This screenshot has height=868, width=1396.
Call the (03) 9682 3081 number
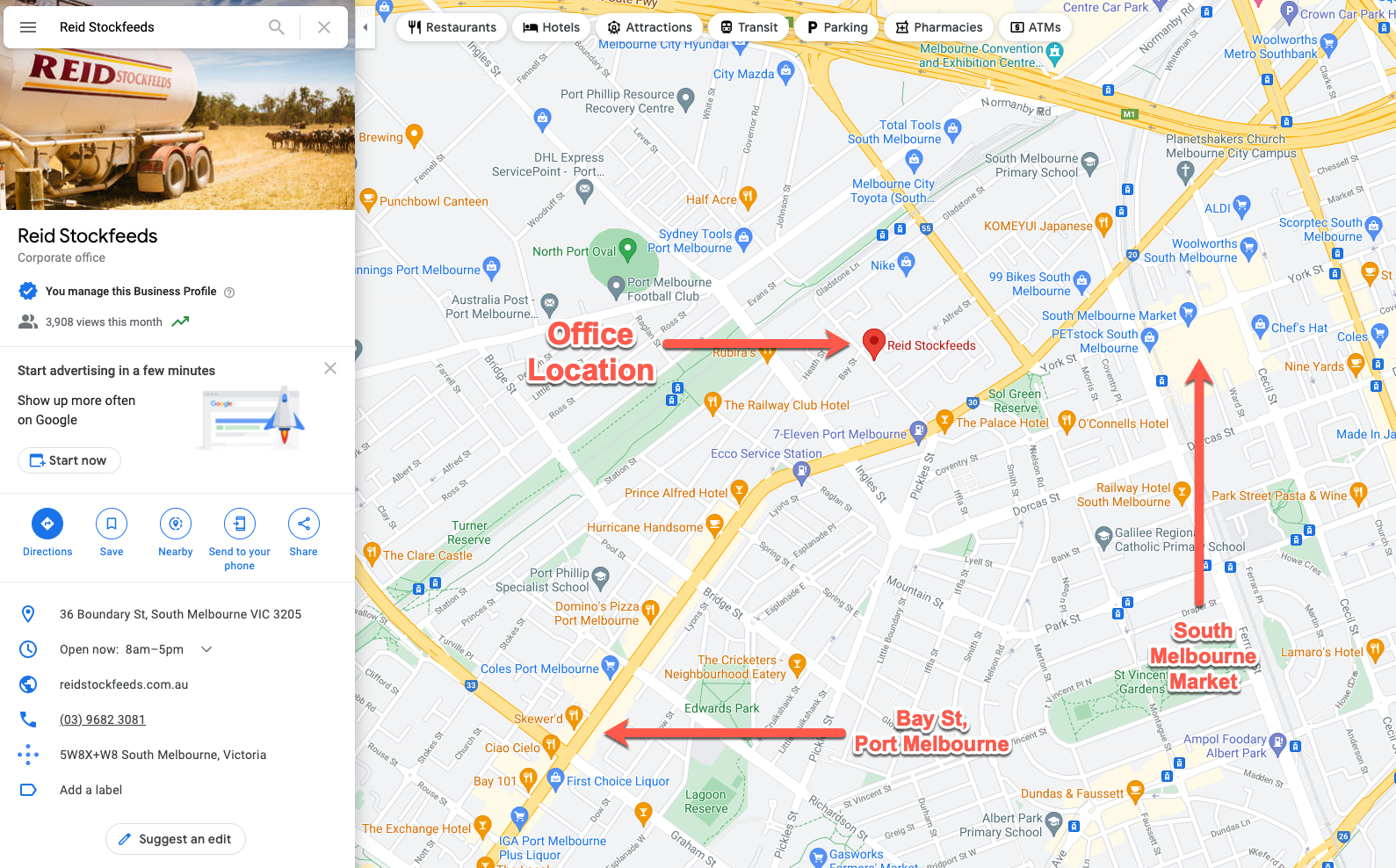[103, 720]
